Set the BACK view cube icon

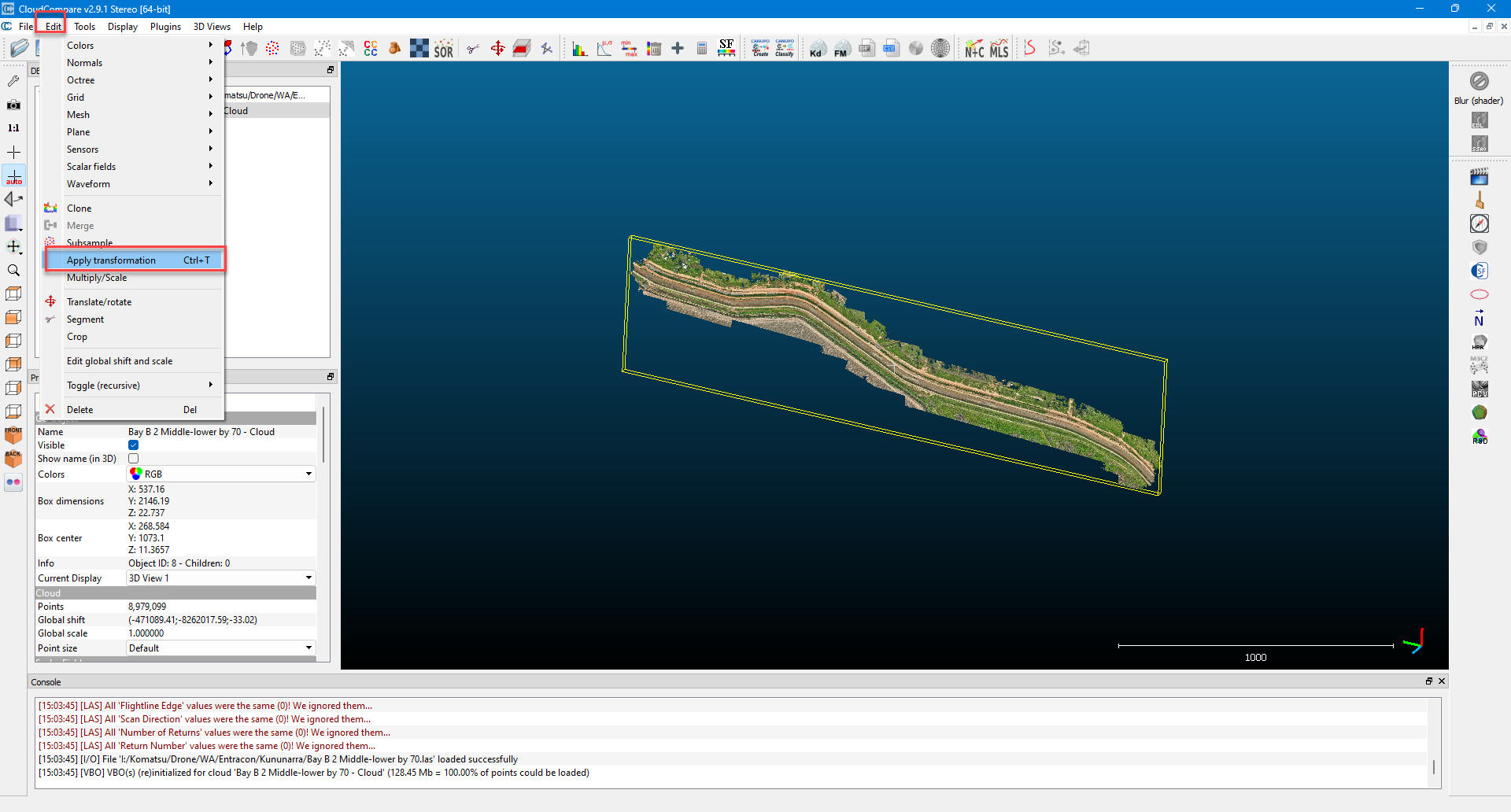coord(13,459)
